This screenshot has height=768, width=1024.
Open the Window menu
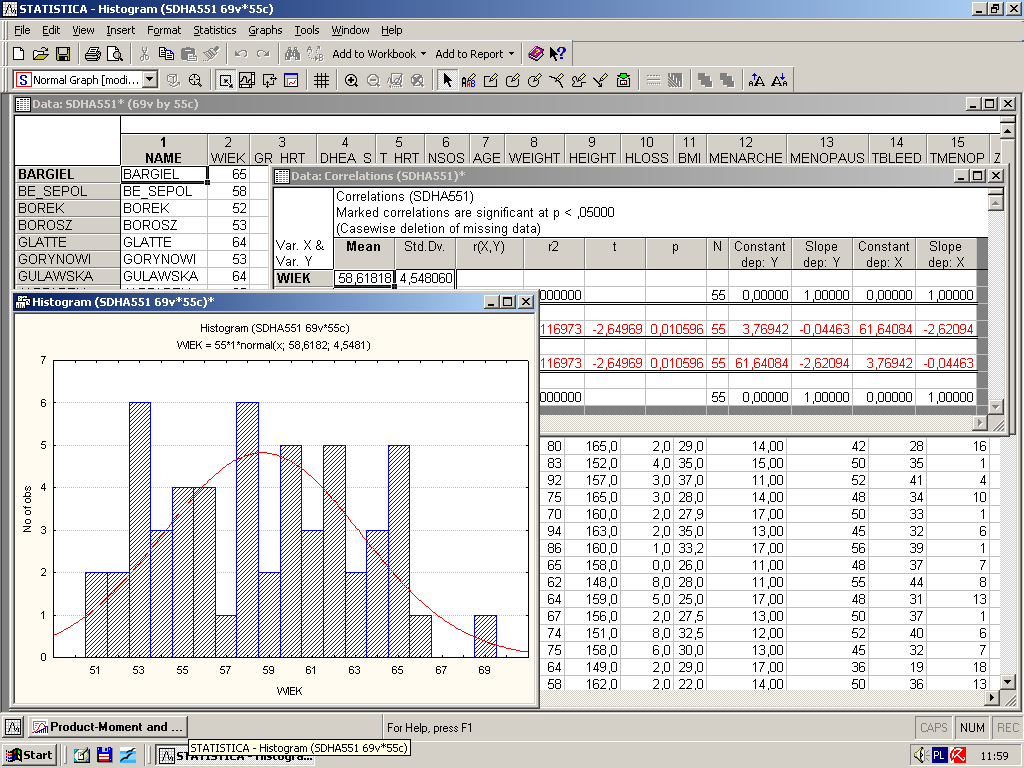(x=351, y=30)
